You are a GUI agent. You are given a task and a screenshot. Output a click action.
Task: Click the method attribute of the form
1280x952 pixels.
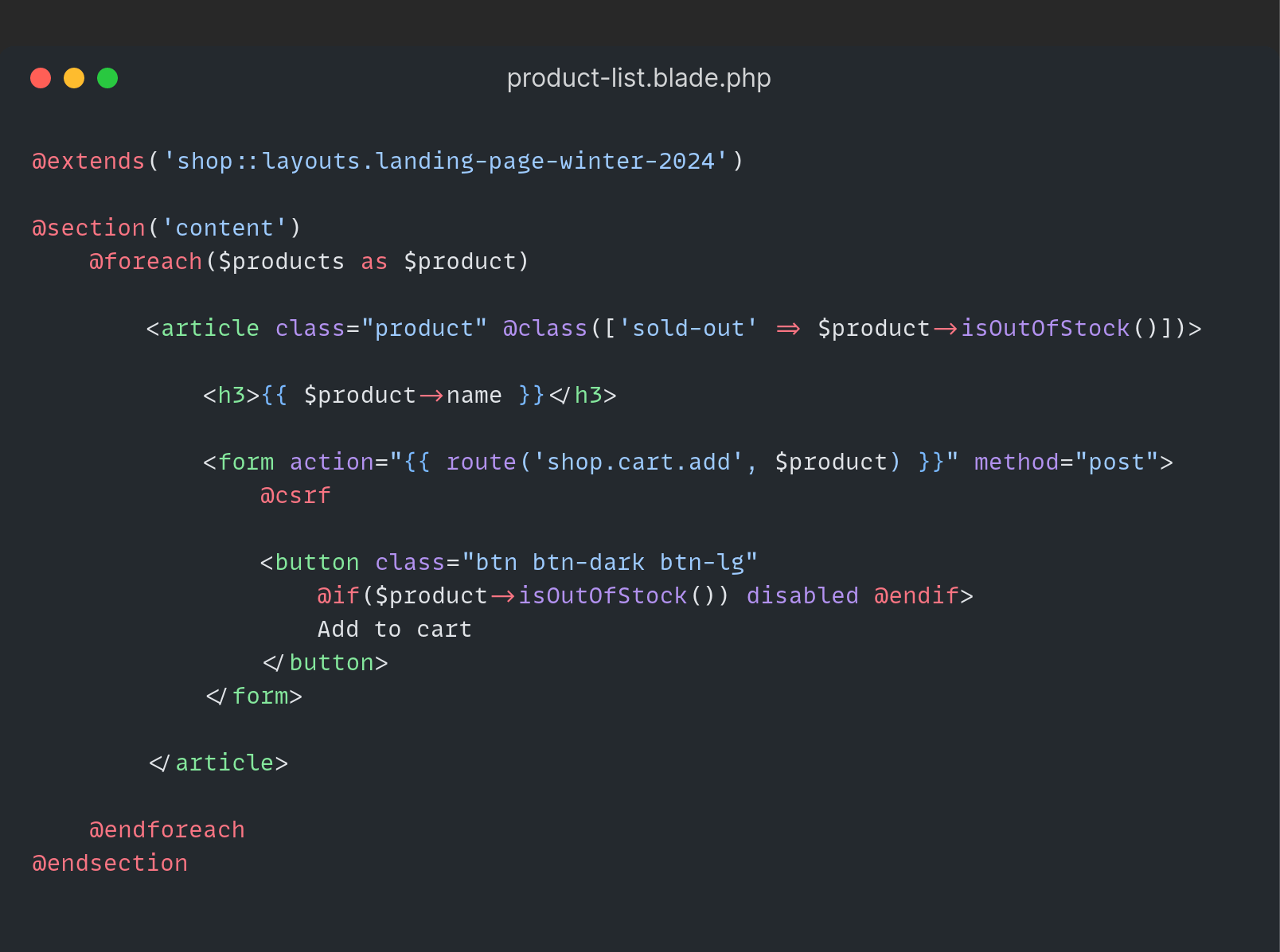tap(1017, 462)
